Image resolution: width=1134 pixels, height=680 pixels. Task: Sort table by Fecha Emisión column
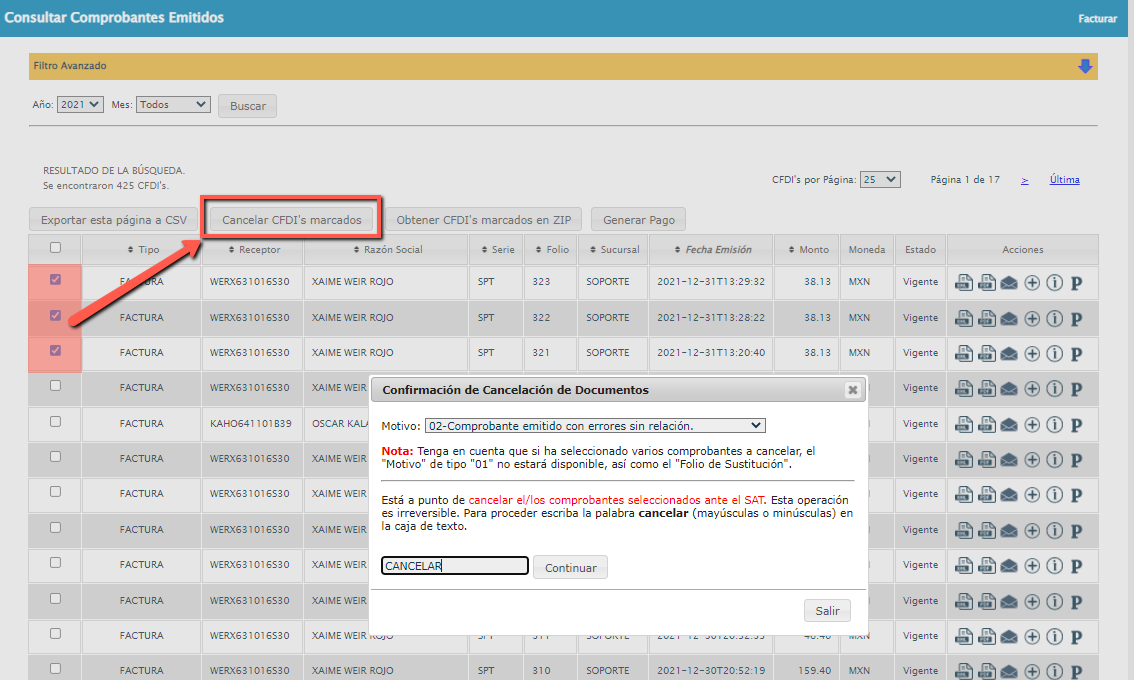(x=712, y=249)
